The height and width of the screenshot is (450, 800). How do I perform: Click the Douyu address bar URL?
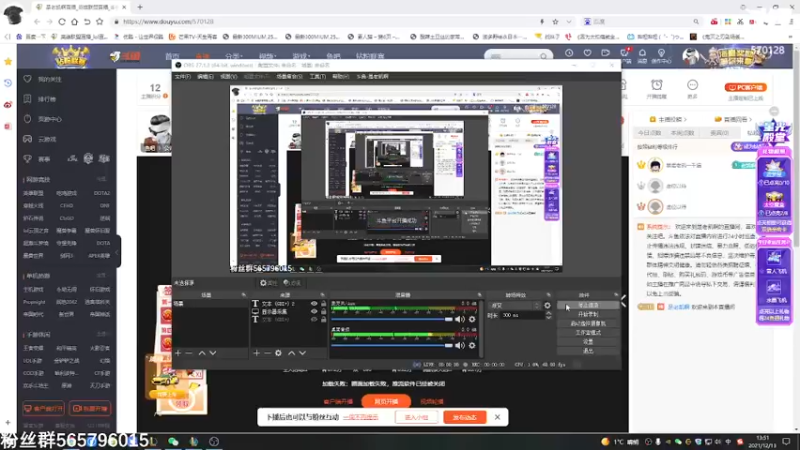pos(168,21)
